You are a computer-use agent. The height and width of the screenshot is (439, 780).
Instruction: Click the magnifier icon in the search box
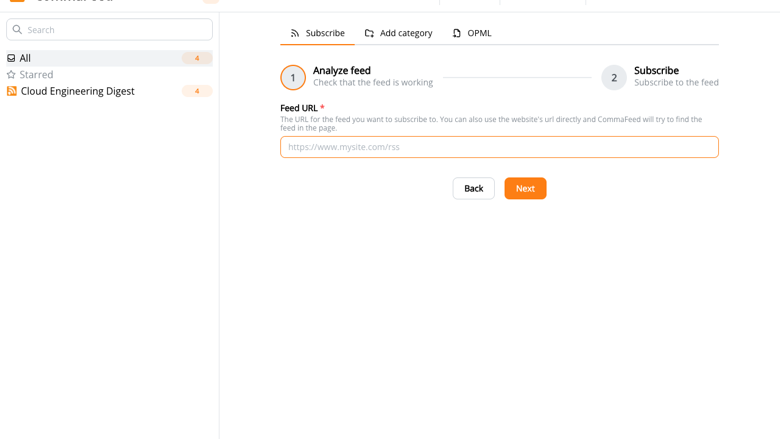[17, 29]
